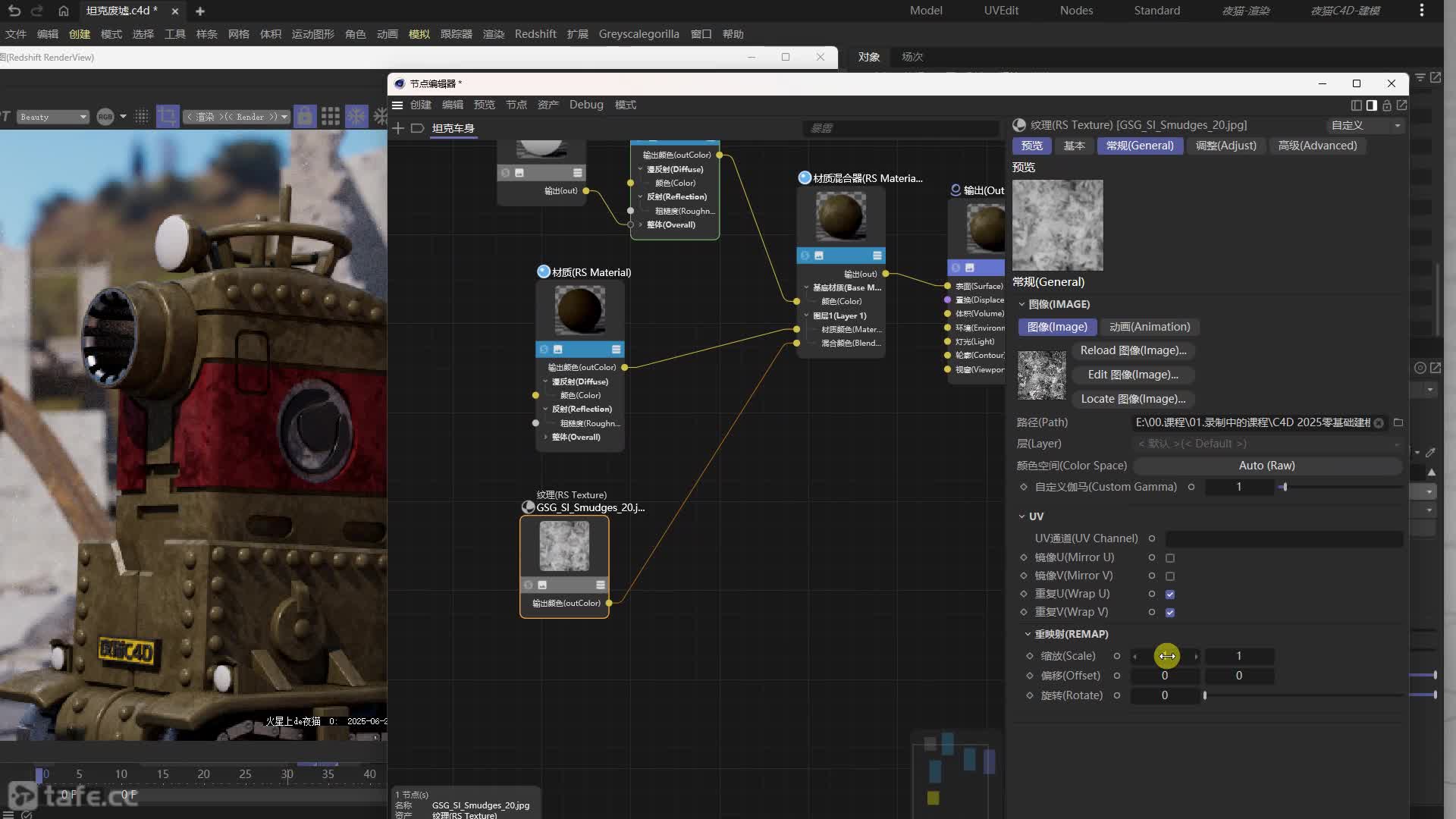
Task: Switch to the 调整(Adjust) tab
Action: coord(1225,146)
